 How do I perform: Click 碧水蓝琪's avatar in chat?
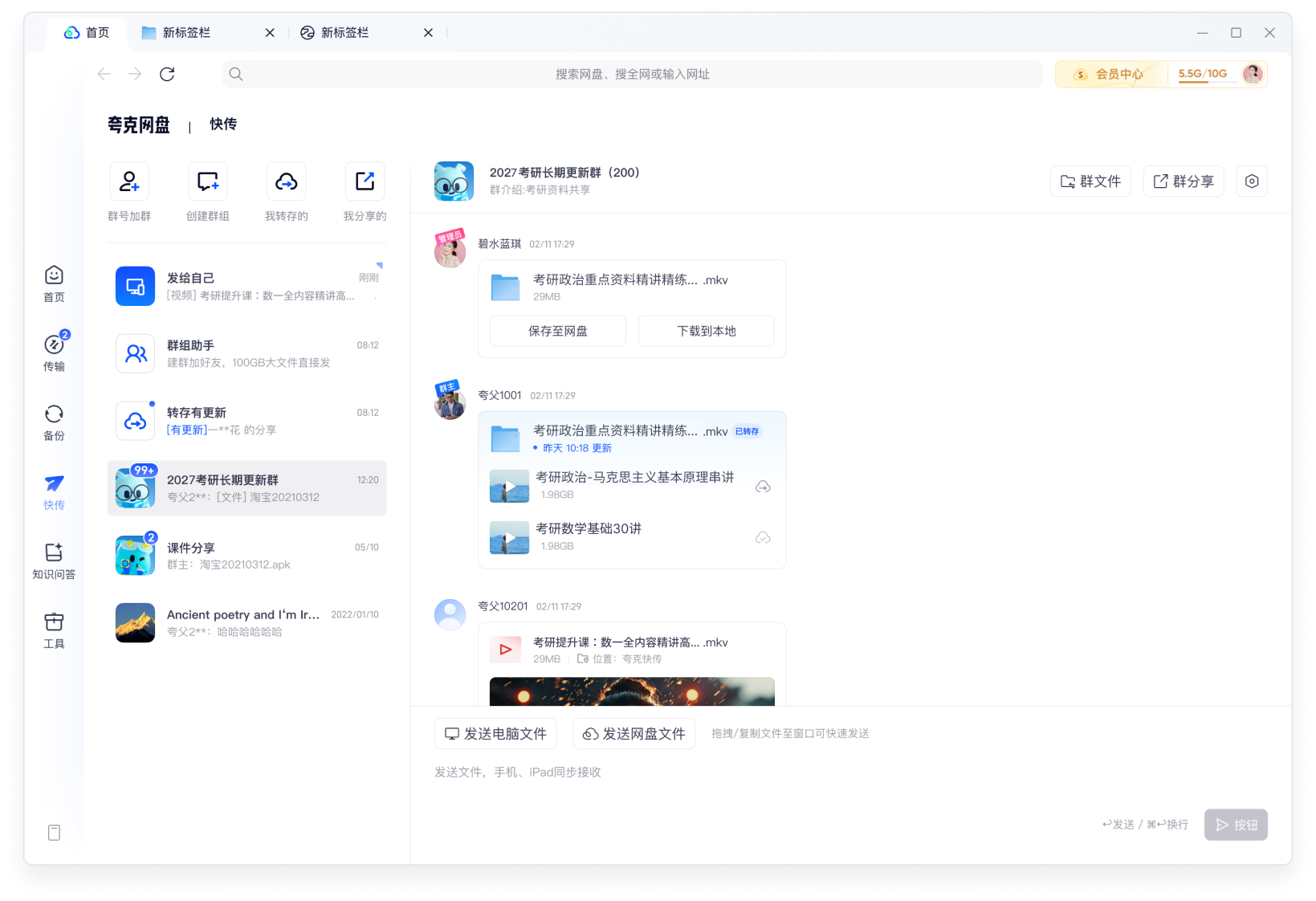(450, 251)
